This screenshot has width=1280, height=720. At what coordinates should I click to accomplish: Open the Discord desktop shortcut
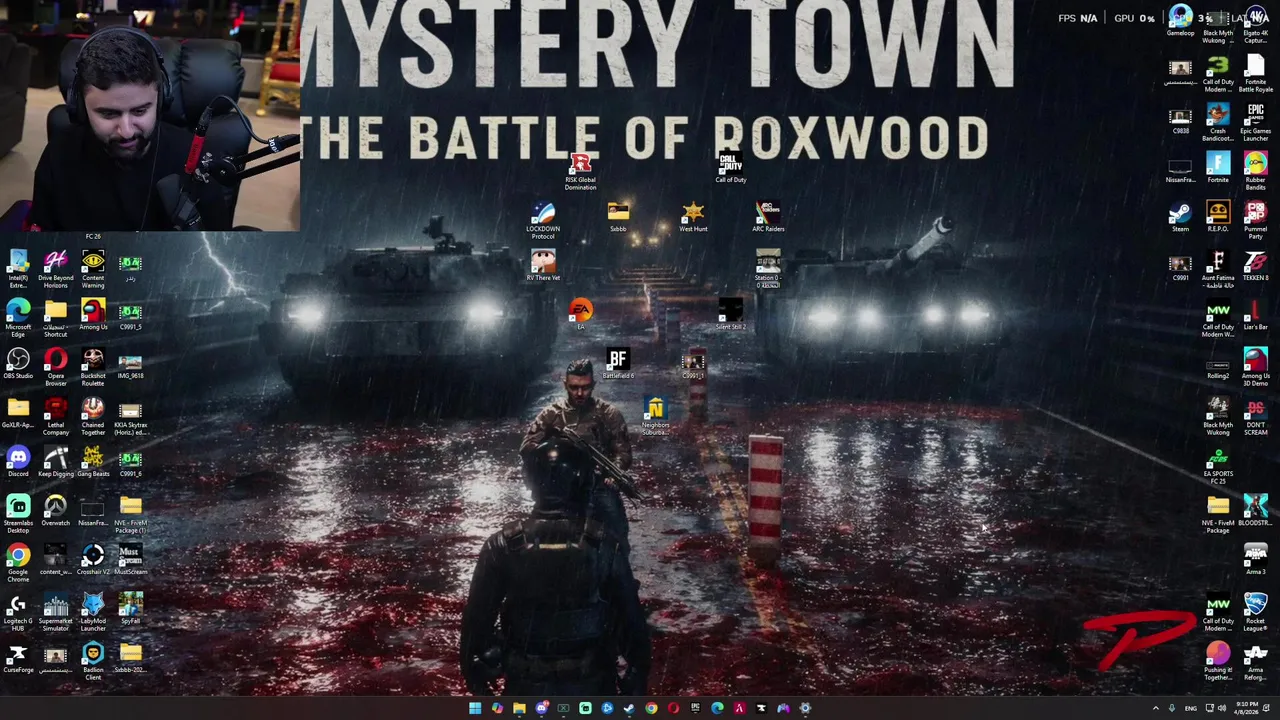[18, 461]
